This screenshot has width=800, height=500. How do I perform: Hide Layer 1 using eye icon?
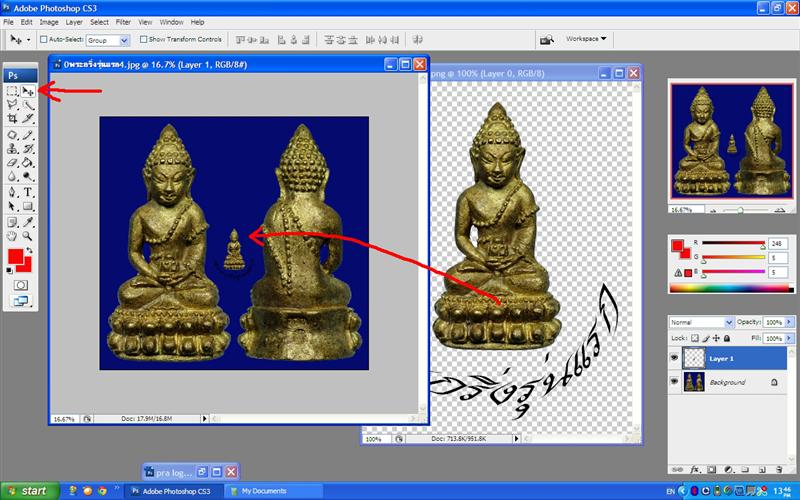pyautogui.click(x=674, y=357)
